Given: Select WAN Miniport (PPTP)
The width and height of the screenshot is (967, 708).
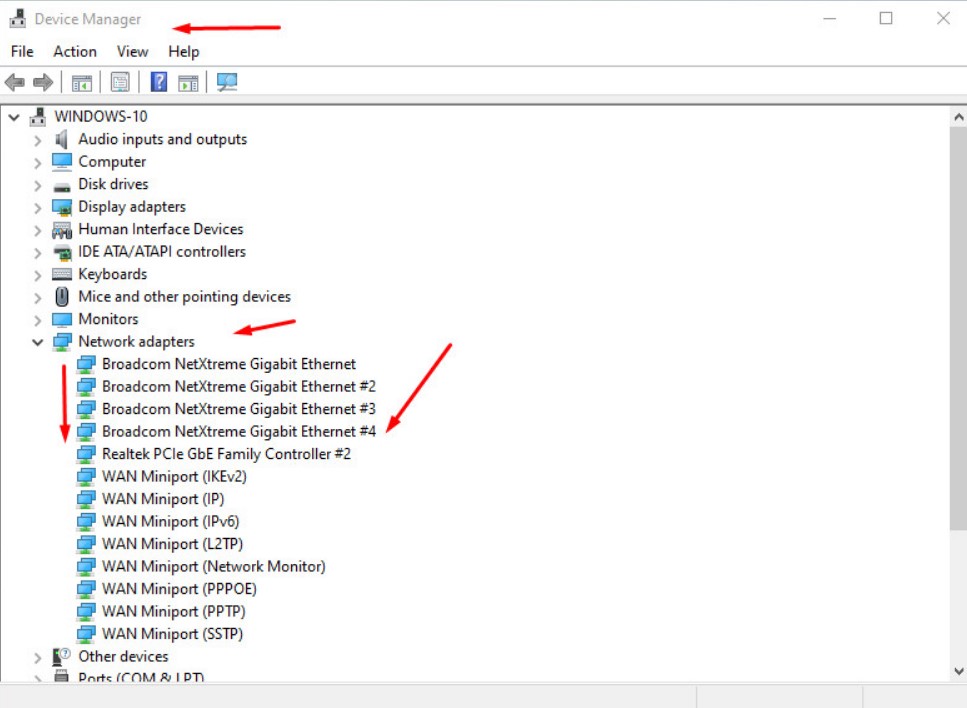Looking at the screenshot, I should 173,611.
